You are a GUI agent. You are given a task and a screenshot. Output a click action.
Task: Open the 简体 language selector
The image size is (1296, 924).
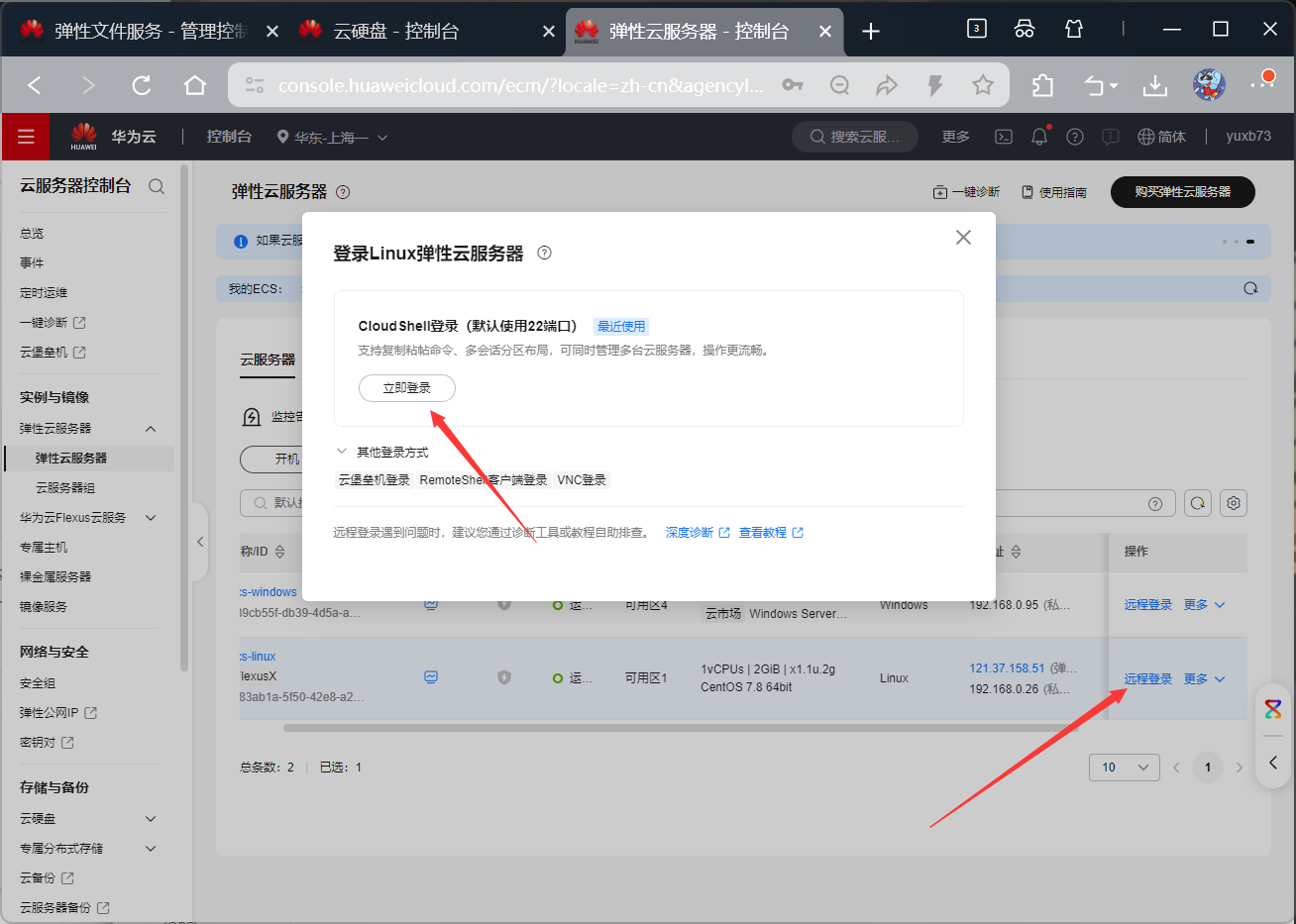point(1161,137)
